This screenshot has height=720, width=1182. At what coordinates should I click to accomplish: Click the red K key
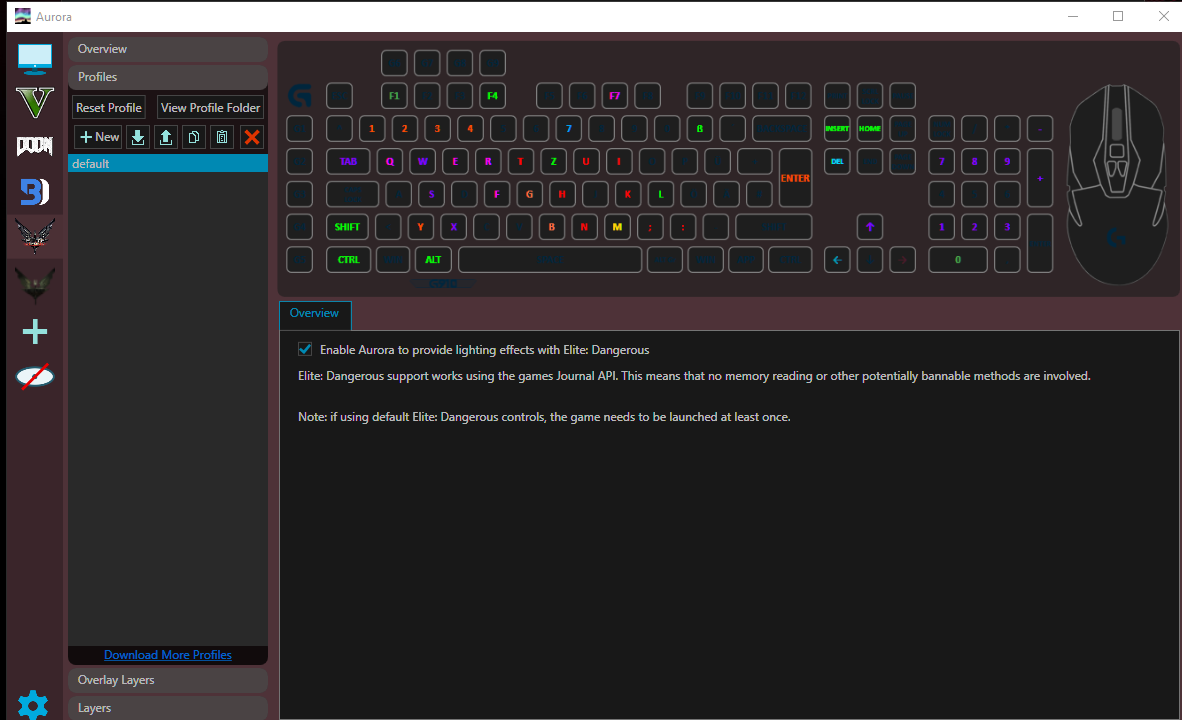point(627,194)
